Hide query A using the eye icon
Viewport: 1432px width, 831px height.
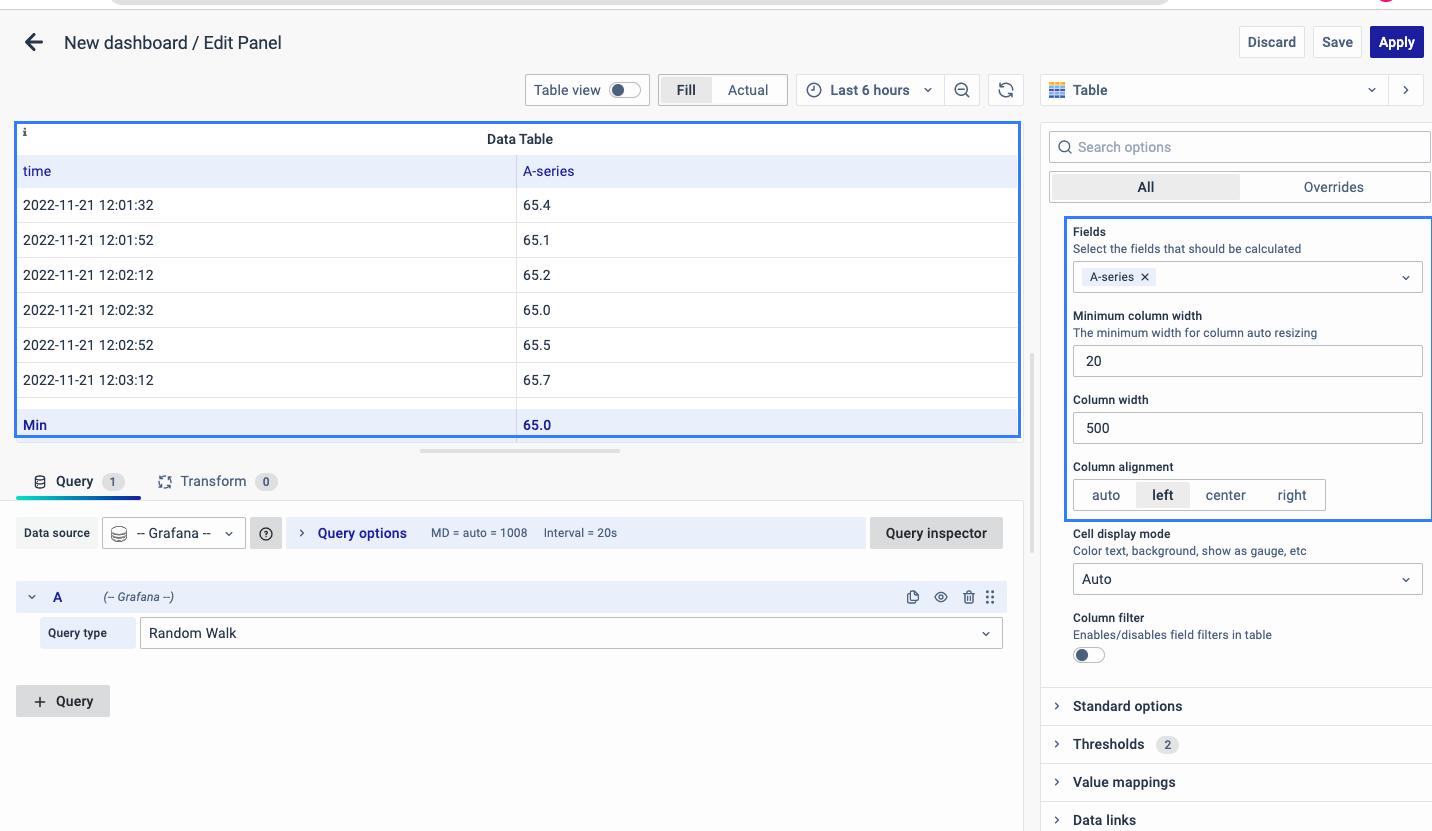[x=940, y=597]
